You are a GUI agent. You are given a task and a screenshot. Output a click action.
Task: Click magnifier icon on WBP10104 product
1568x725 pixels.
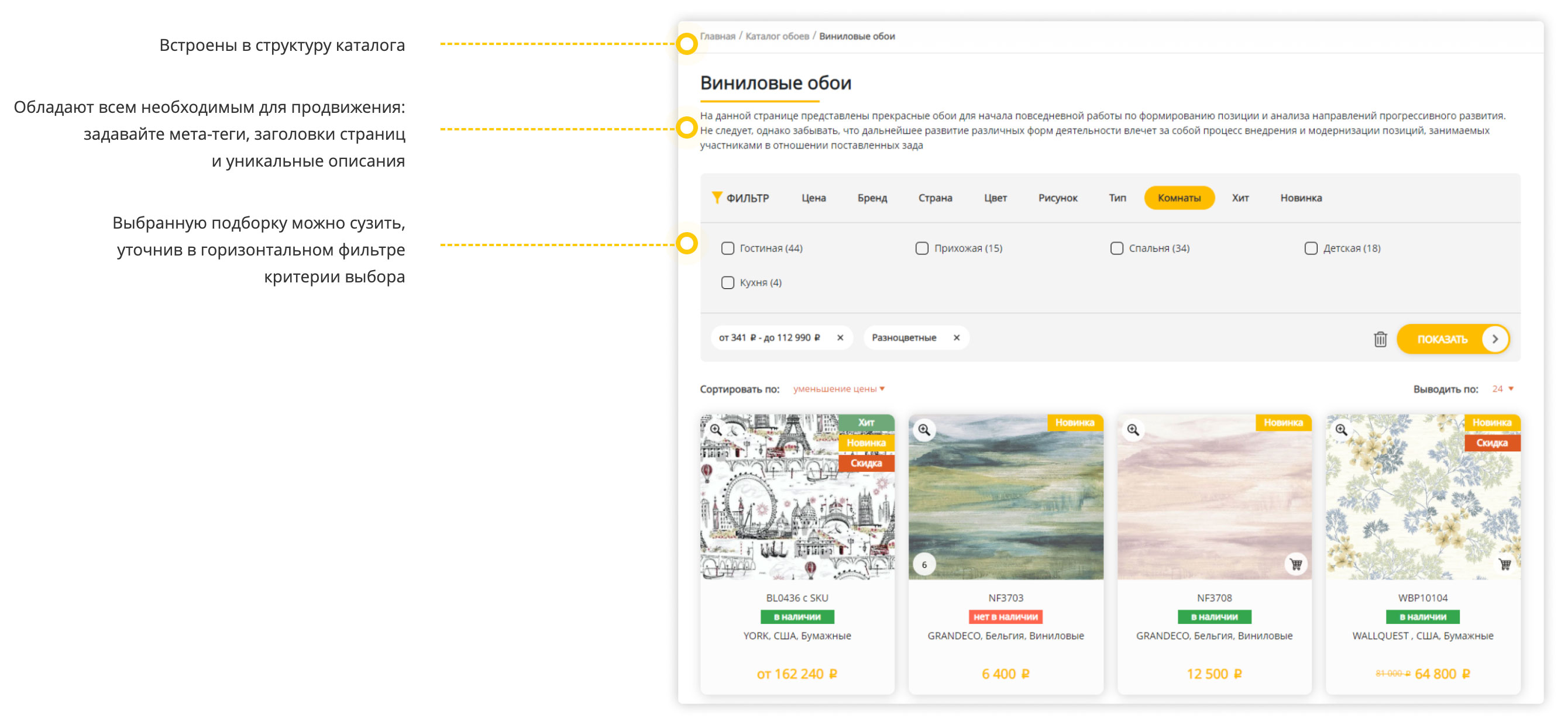(x=1341, y=430)
